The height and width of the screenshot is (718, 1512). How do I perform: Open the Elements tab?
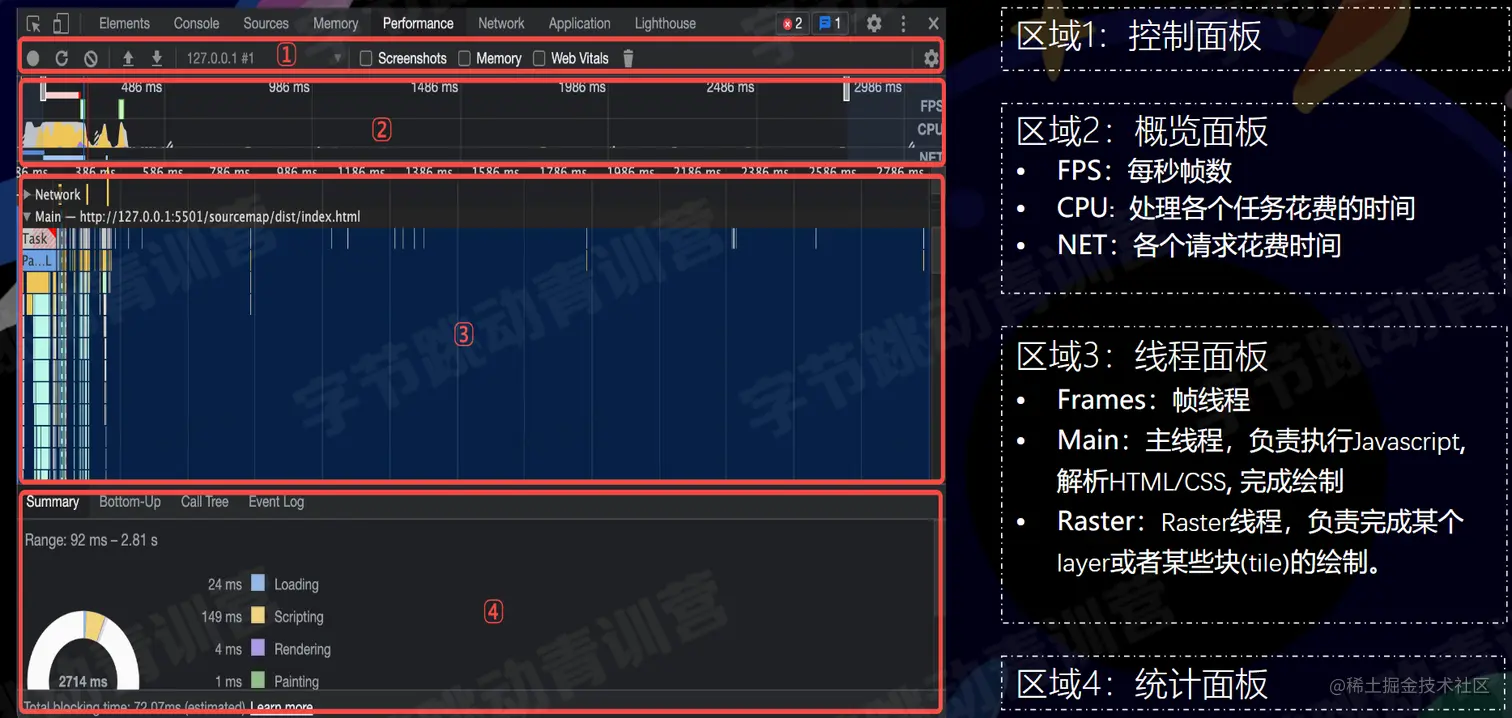point(124,23)
